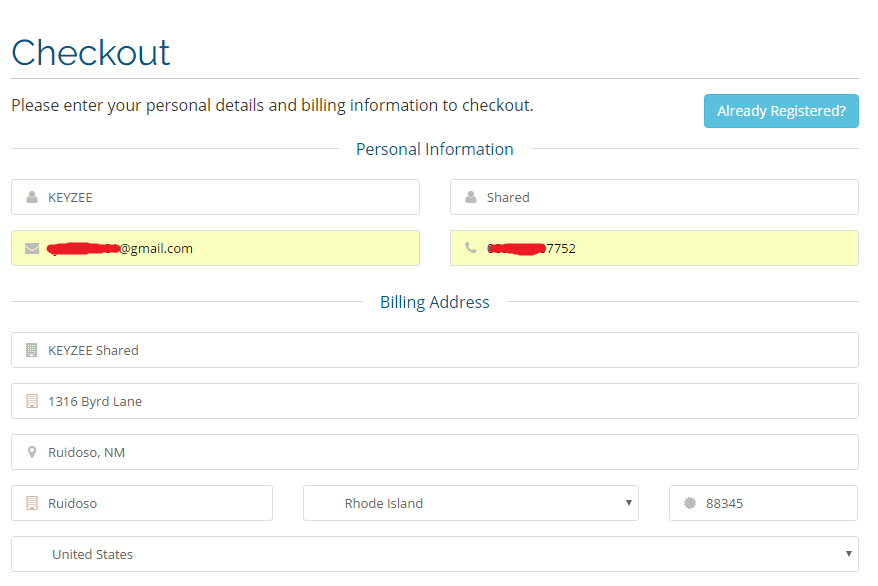Screen dimensions: 878x586
Task: Click the icon beside 1316 Byrd Lane
Action: coord(32,401)
